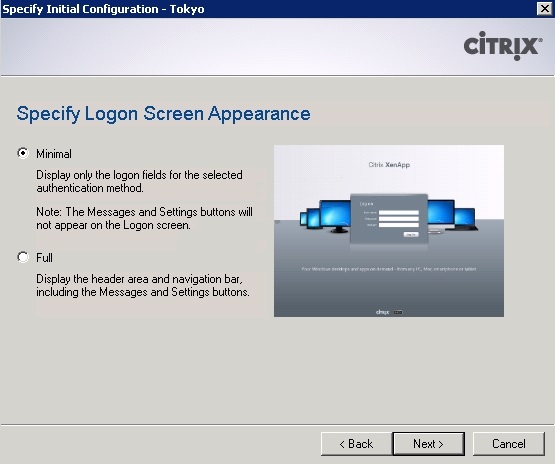
Task: Cancel the initial configuration wizard
Action: [509, 443]
